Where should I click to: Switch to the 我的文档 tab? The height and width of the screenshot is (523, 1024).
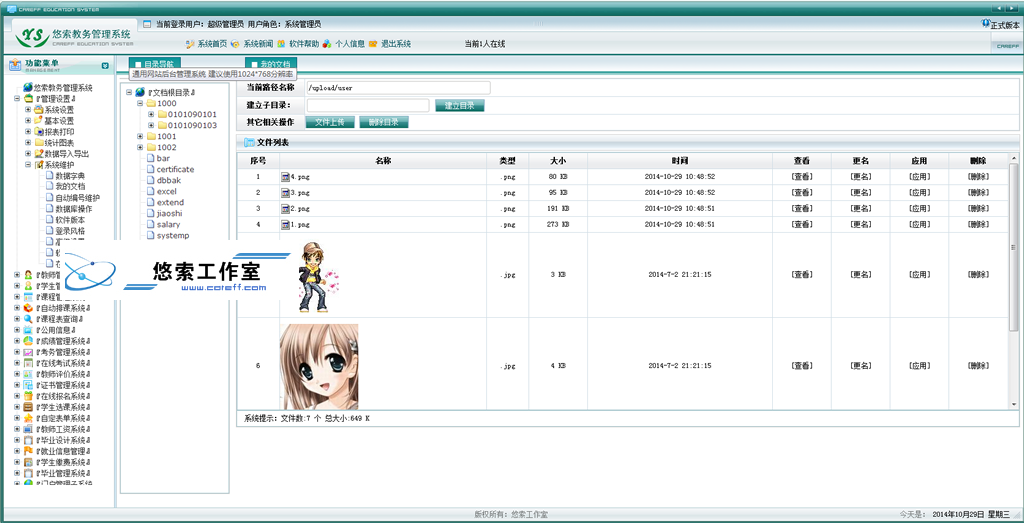pos(270,64)
